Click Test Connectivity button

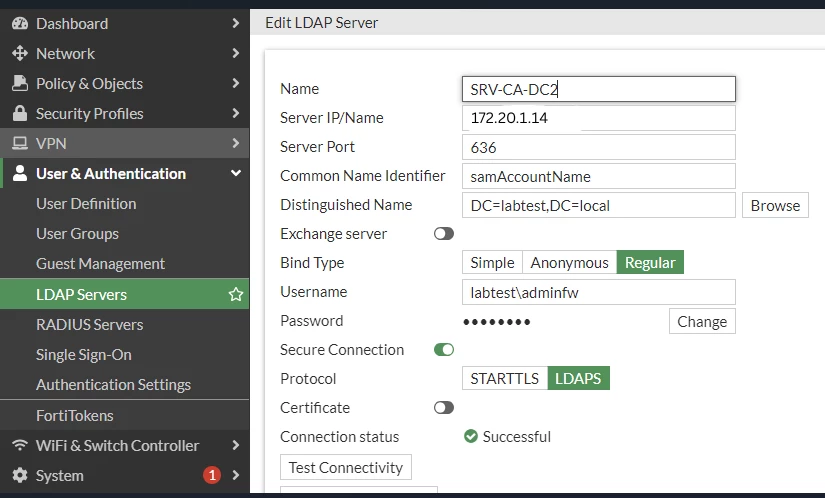tap(346, 467)
